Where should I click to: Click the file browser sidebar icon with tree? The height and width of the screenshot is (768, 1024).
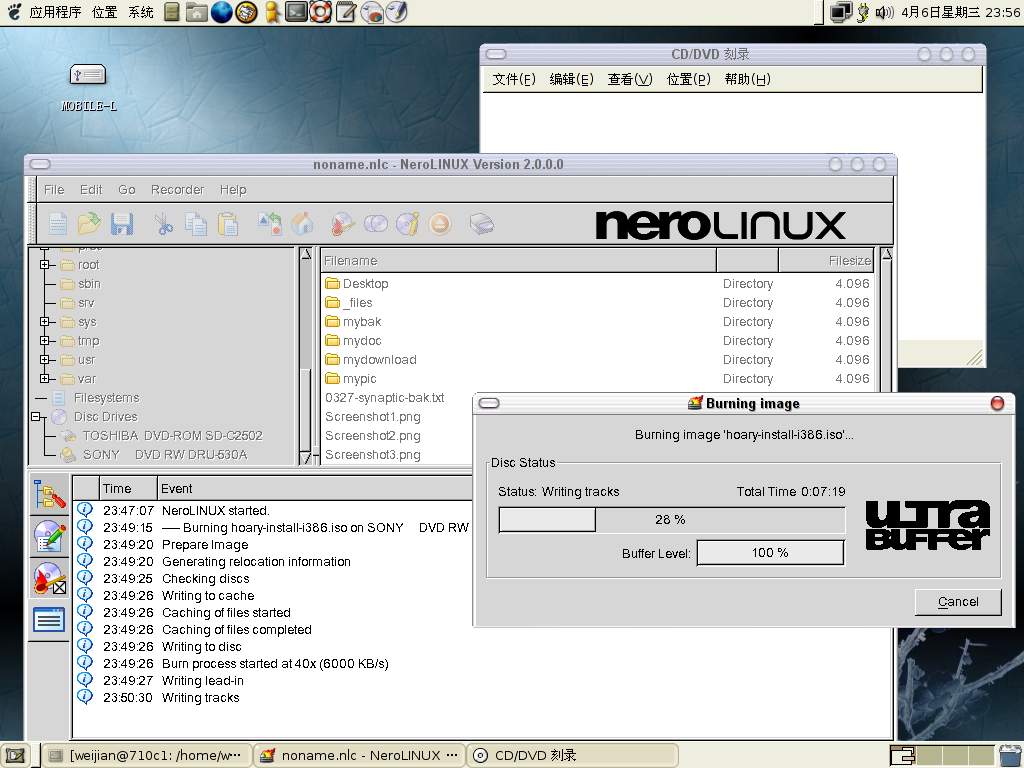[50, 495]
